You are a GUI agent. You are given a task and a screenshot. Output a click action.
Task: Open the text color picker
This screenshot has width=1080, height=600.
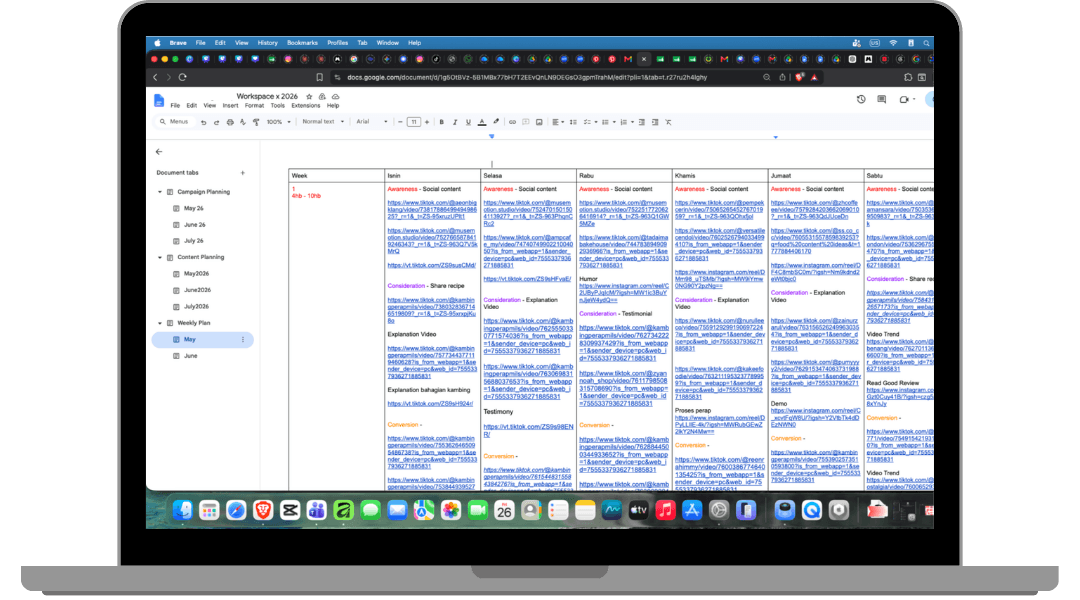click(x=482, y=122)
